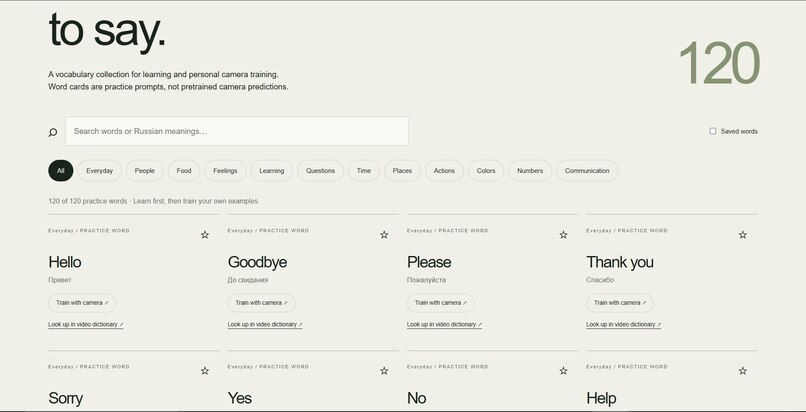Look up Thank you in video dictionary
This screenshot has height=412, width=806.
(624, 325)
